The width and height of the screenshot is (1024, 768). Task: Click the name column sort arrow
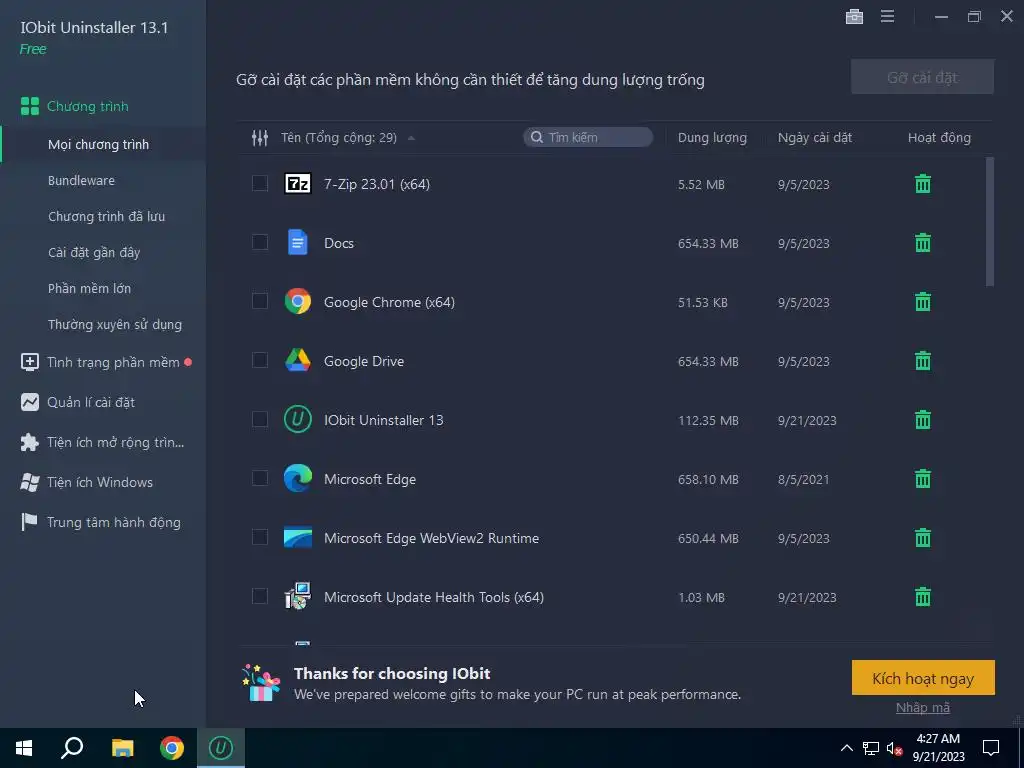tap(411, 138)
